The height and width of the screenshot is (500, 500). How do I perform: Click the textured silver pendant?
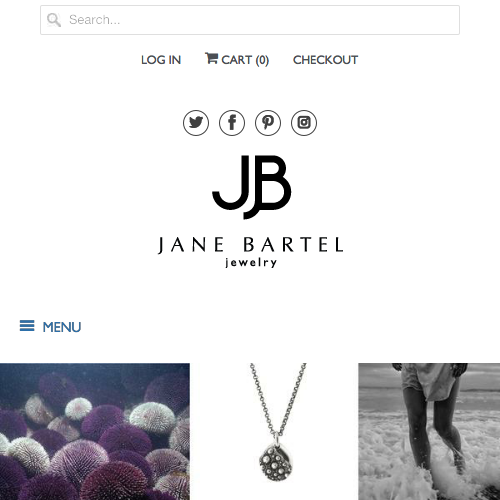click(275, 463)
